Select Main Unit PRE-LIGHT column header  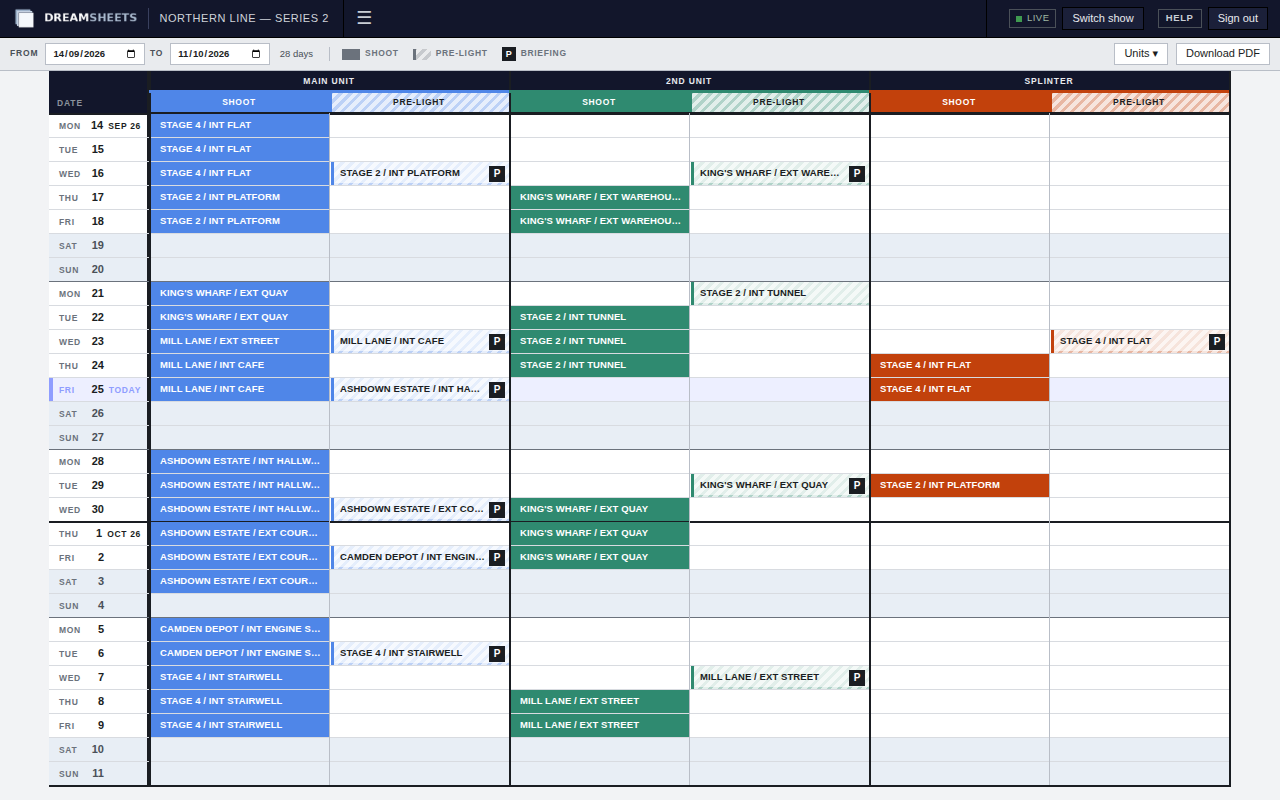(420, 102)
